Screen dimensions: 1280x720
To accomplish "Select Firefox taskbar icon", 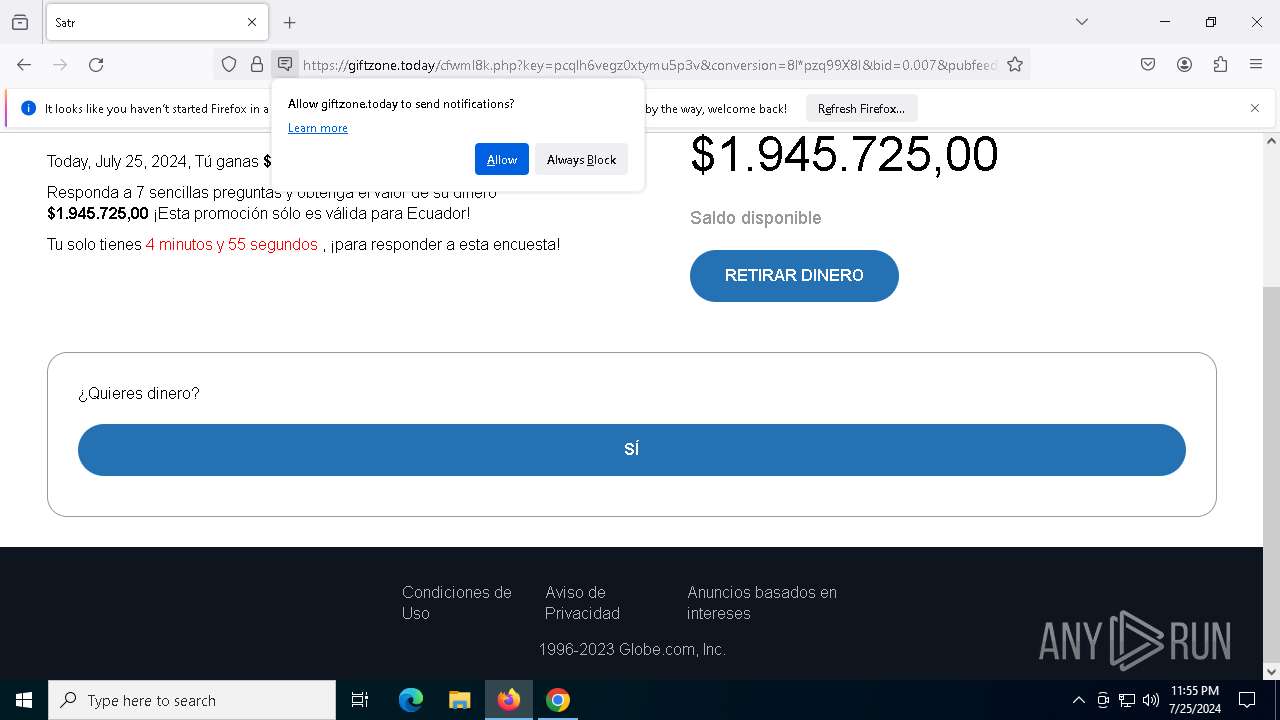I will (509, 700).
